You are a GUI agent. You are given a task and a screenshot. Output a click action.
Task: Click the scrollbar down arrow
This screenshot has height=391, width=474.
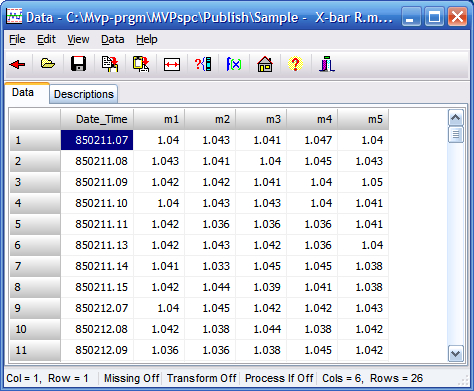click(x=456, y=353)
